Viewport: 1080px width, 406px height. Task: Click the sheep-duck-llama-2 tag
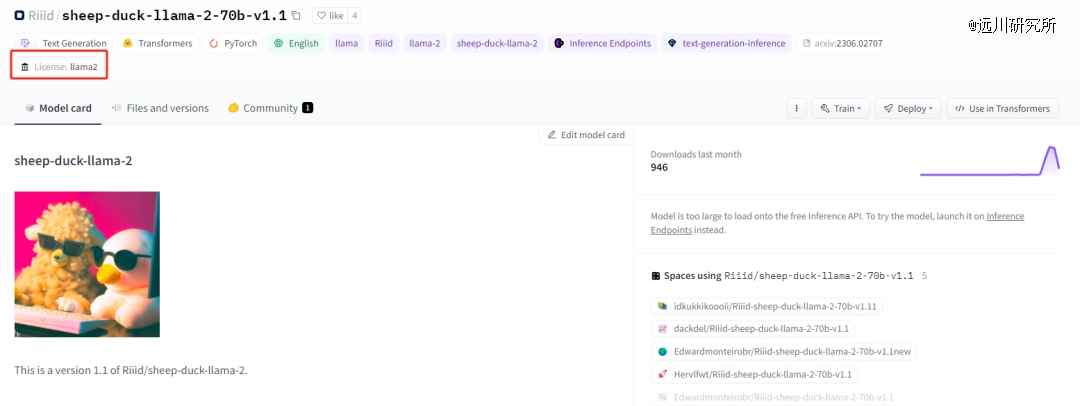(x=497, y=43)
